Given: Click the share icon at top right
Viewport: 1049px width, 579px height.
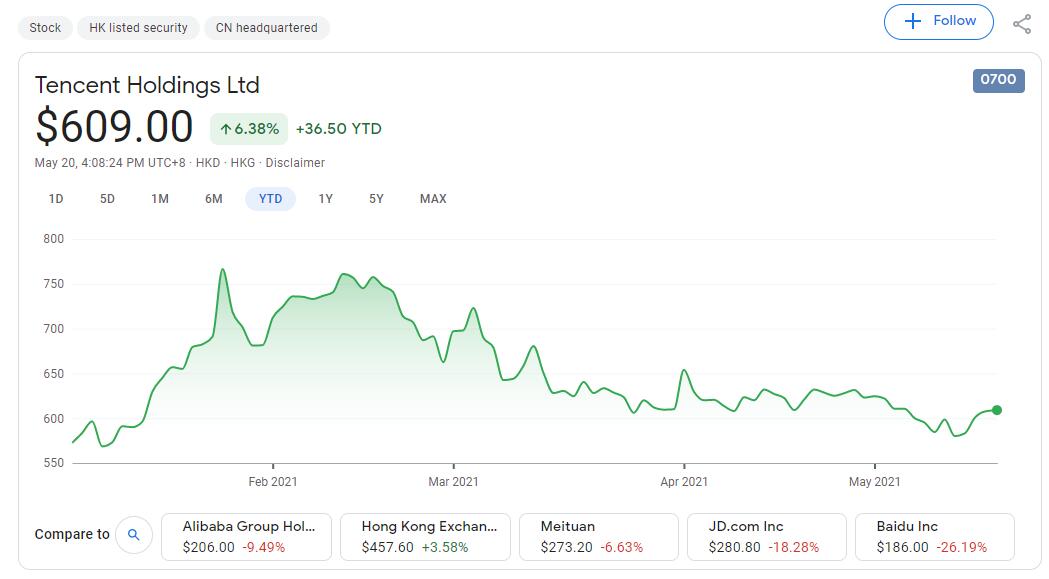Looking at the screenshot, I should tap(1023, 21).
